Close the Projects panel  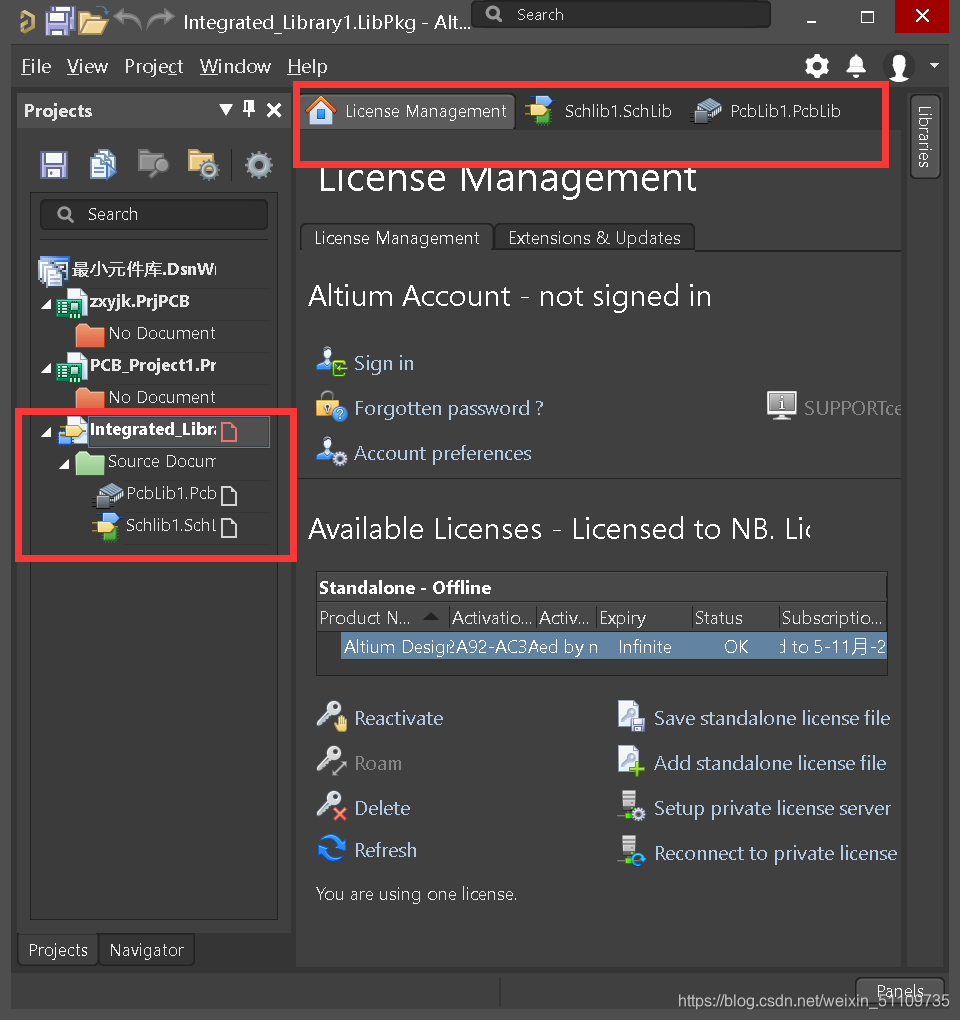click(x=274, y=110)
